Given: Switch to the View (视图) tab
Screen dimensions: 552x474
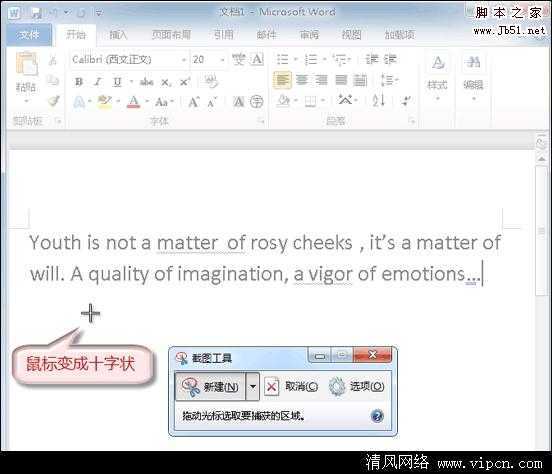Looking at the screenshot, I should coord(351,35).
